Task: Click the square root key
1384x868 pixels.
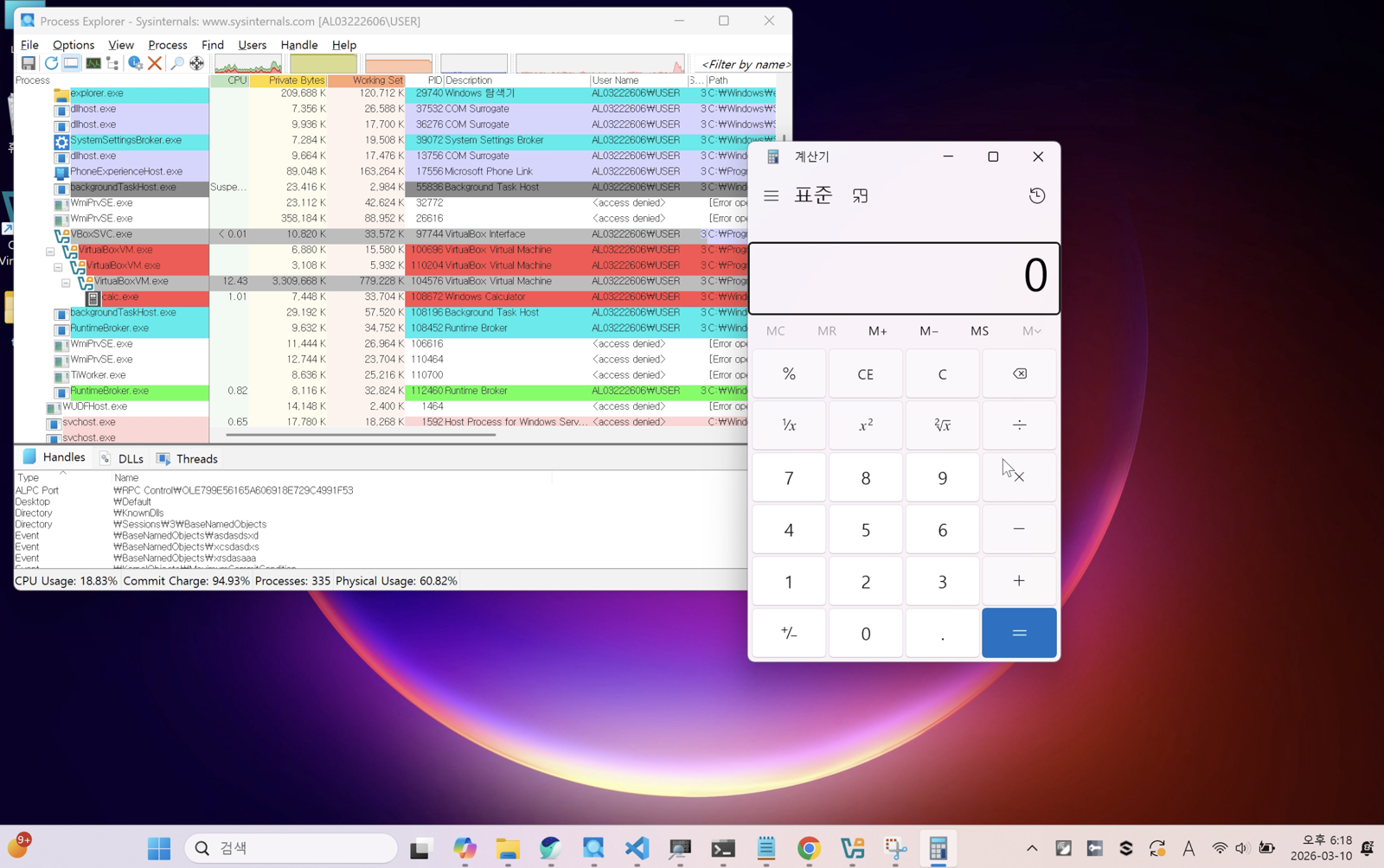Action: point(943,425)
